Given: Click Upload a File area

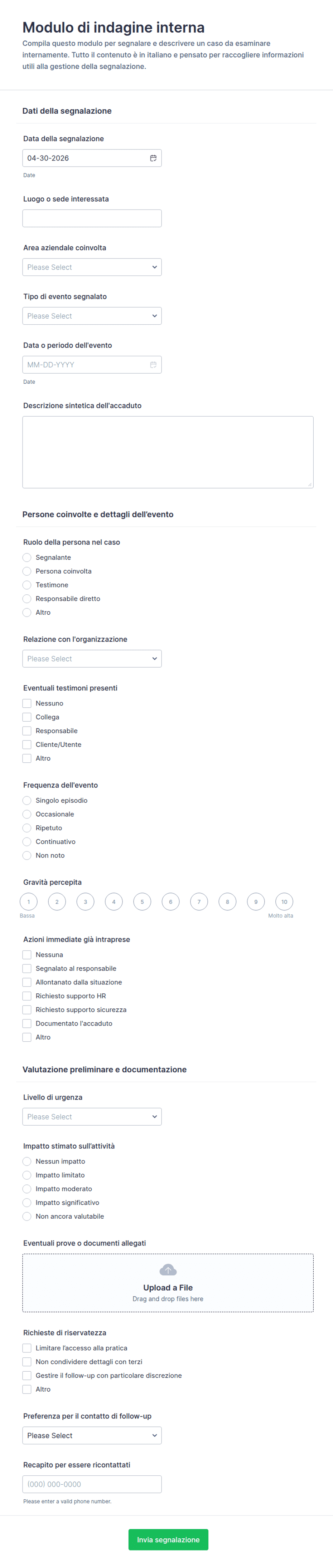Looking at the screenshot, I should (168, 1287).
